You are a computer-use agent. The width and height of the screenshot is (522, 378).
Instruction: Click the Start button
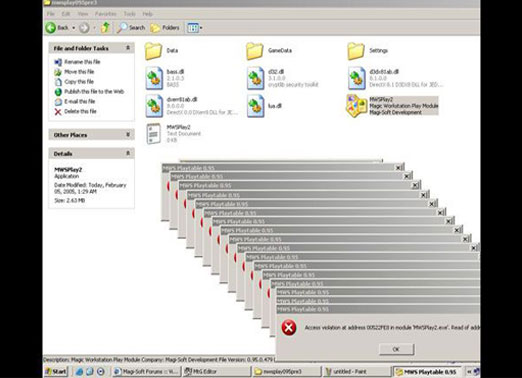[56, 371]
